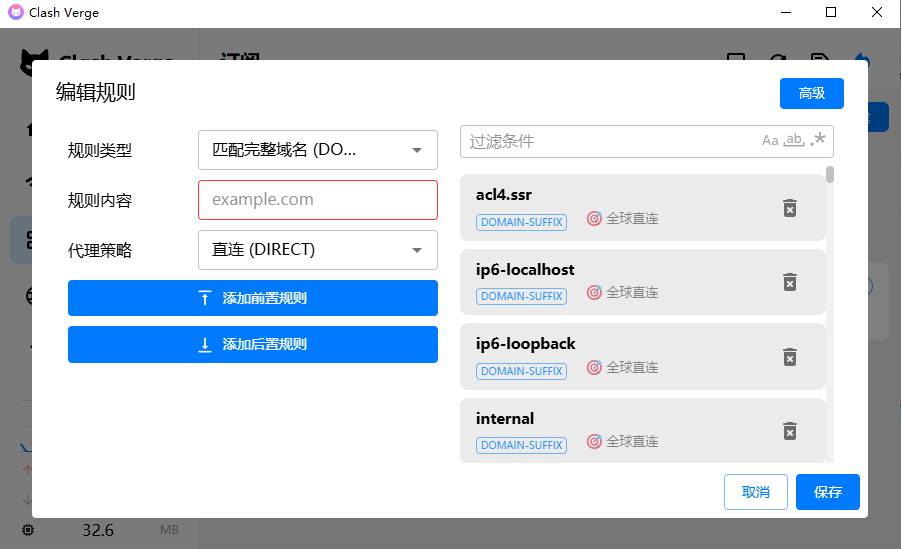Delete the internal rule

(x=790, y=431)
